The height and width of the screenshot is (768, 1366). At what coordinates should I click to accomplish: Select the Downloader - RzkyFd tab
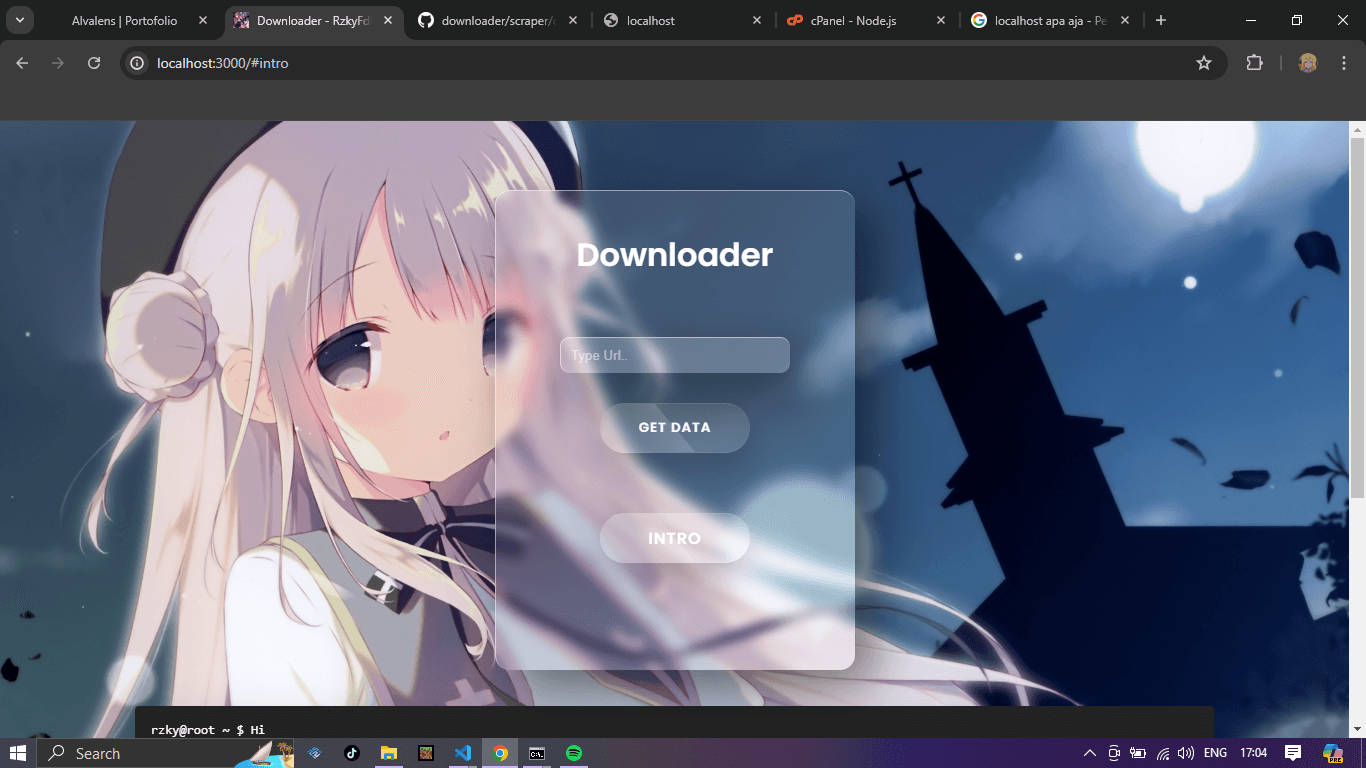coord(314,20)
